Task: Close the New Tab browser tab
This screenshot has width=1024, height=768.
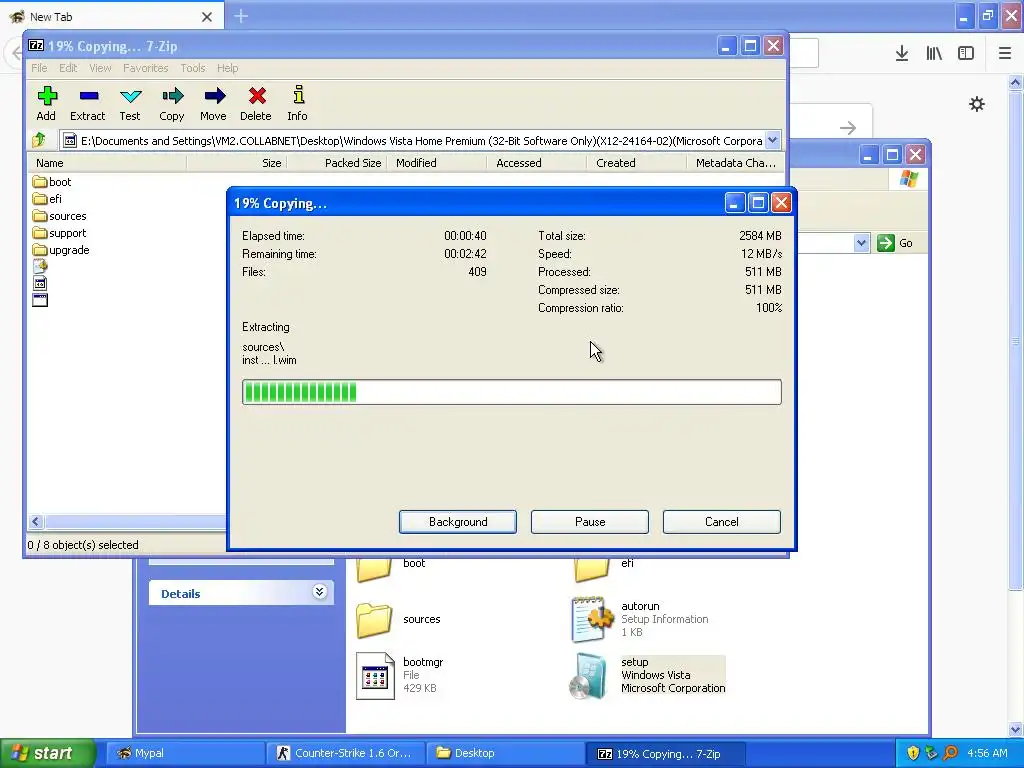Action: [206, 17]
